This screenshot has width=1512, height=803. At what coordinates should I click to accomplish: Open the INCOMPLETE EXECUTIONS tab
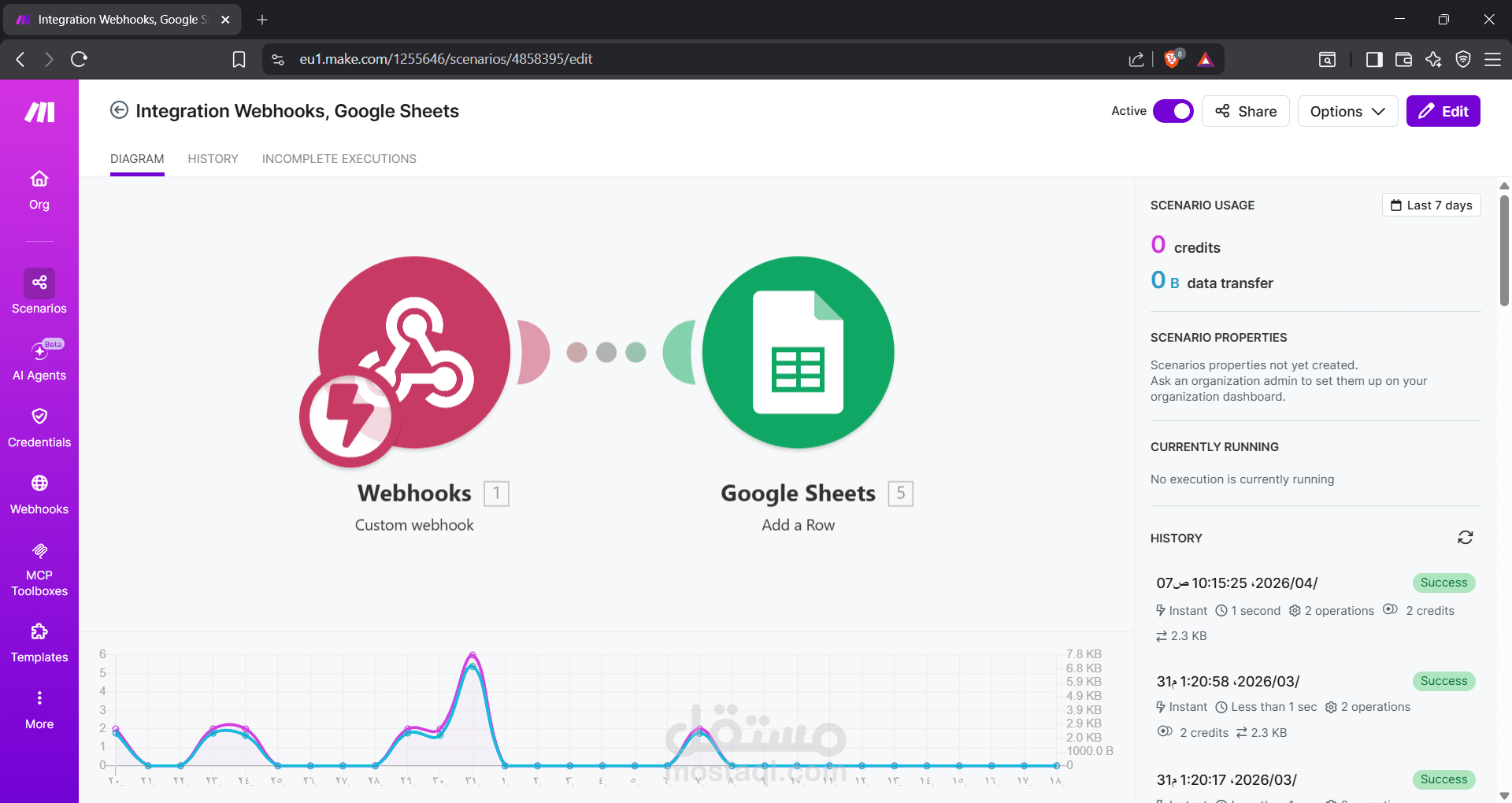pyautogui.click(x=339, y=159)
